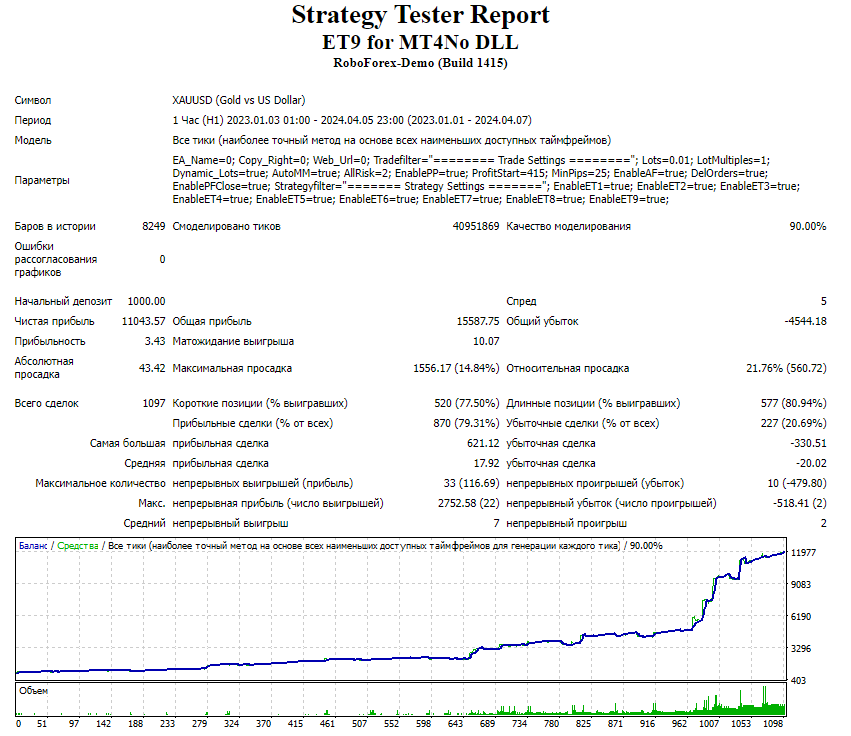Select the expected payoff value 10.07
The height and width of the screenshot is (736, 851).
pos(486,341)
